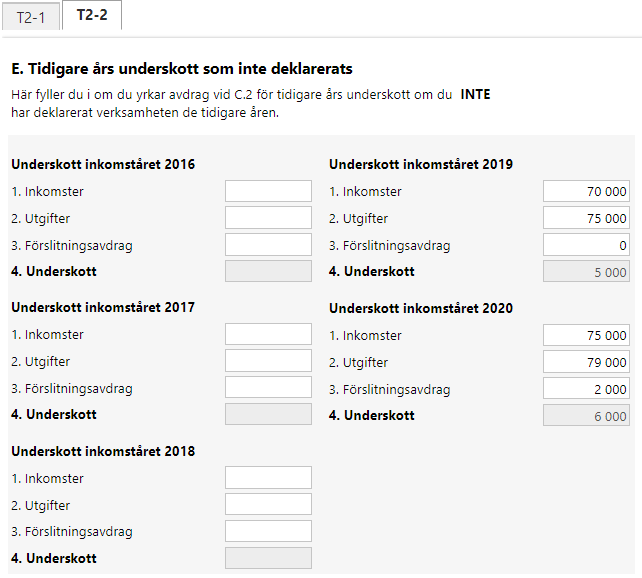Click 2020 Utgifter field showing 79 000
This screenshot has height=578, width=642.
[586, 362]
